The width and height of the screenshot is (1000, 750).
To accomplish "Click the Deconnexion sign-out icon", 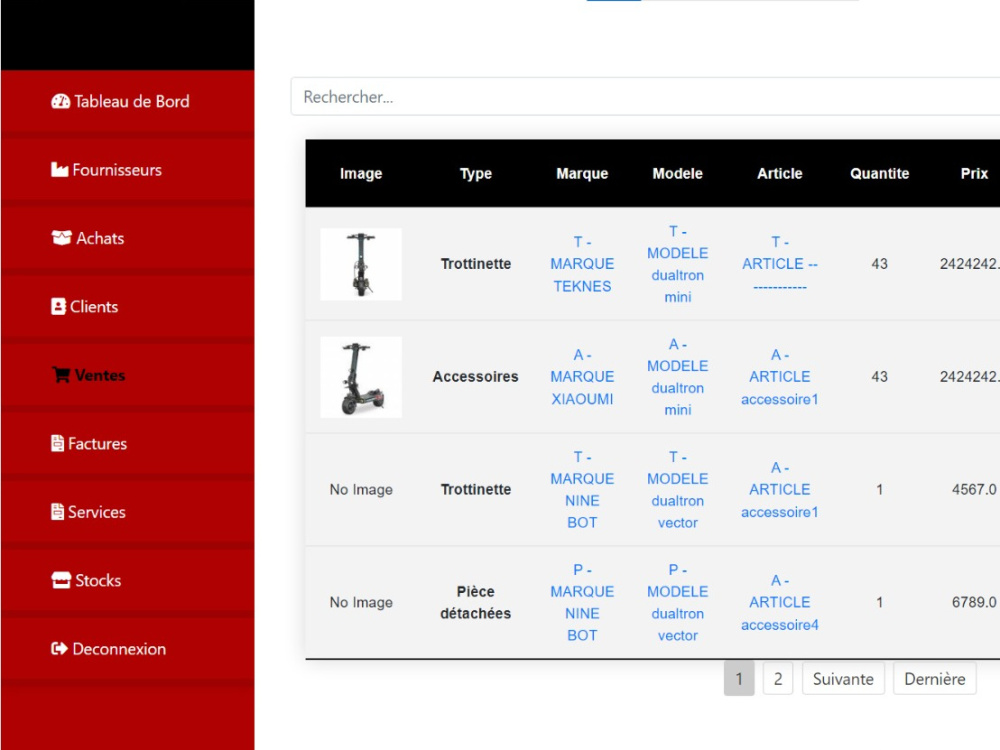I will [x=59, y=649].
